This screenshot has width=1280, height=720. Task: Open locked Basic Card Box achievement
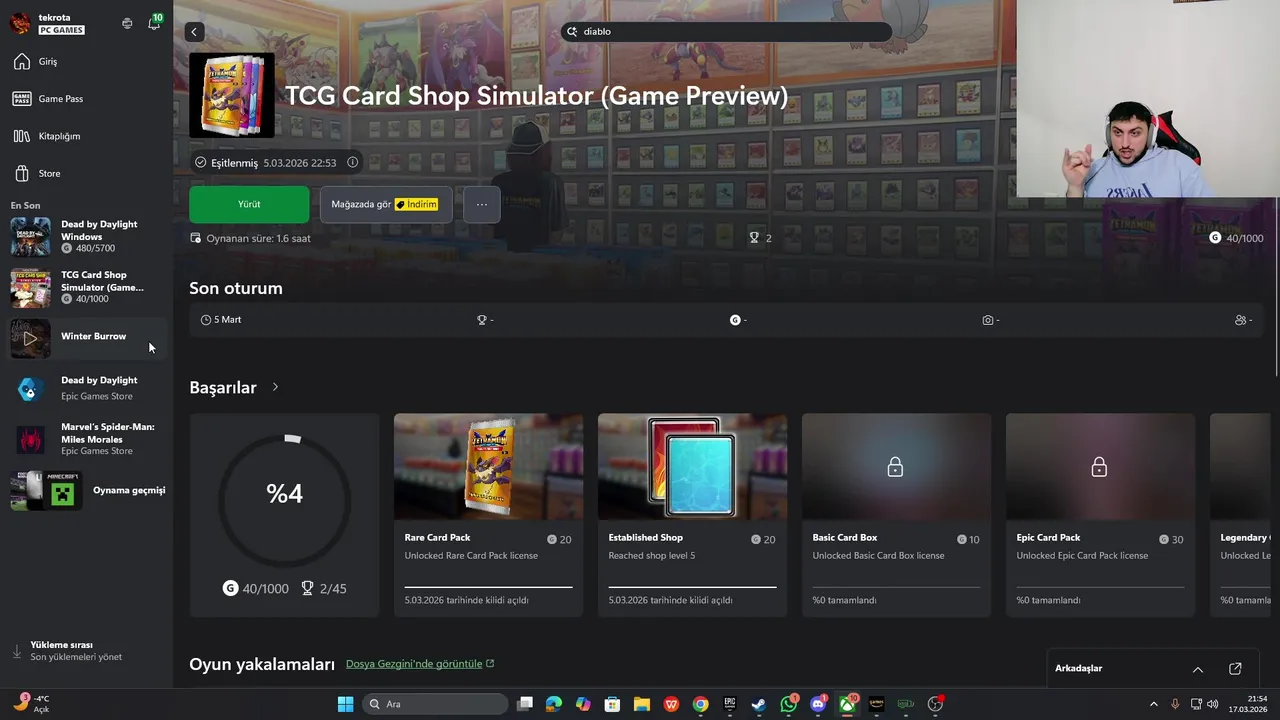pos(897,515)
